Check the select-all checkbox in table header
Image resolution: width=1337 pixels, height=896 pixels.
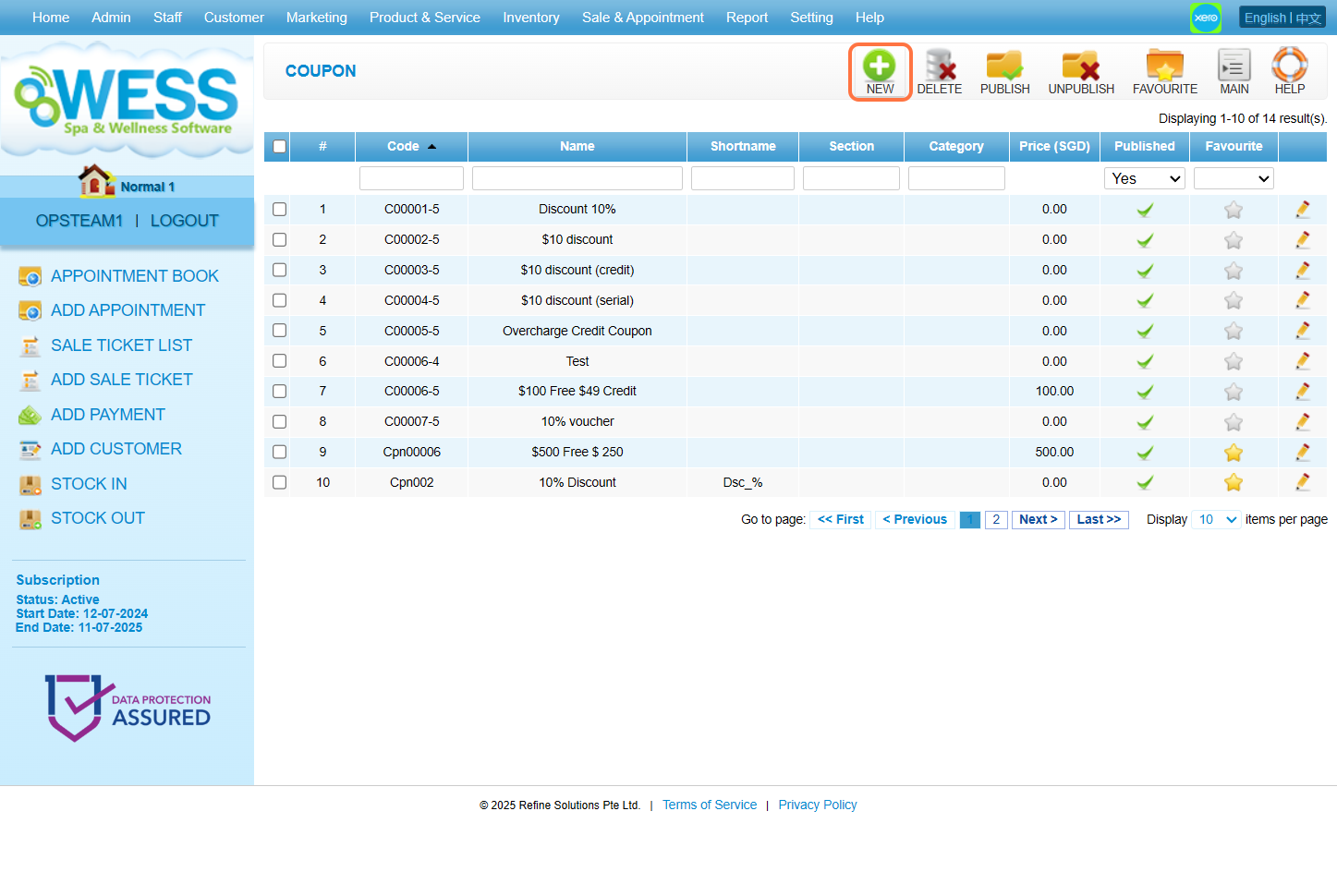[x=279, y=147]
